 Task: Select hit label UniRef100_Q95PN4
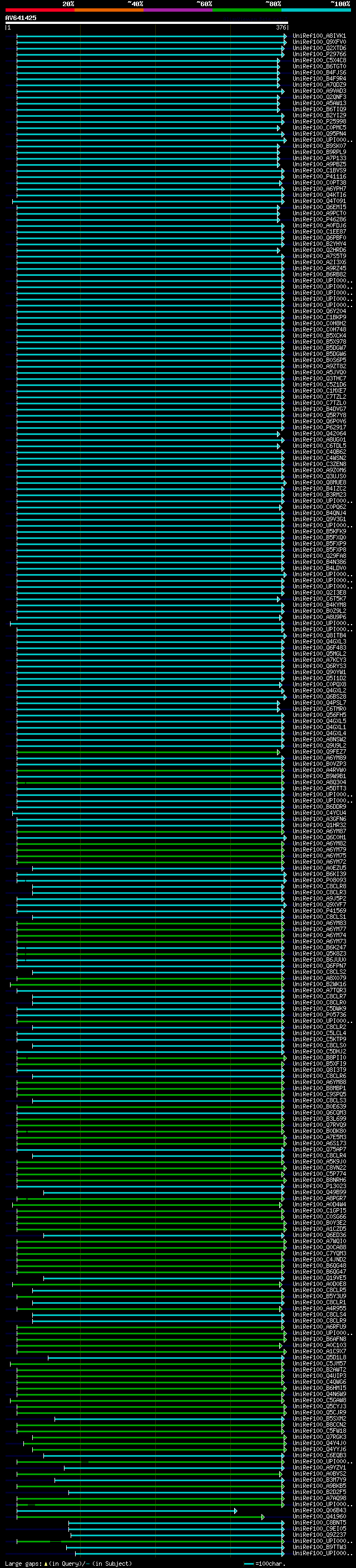click(319, 134)
